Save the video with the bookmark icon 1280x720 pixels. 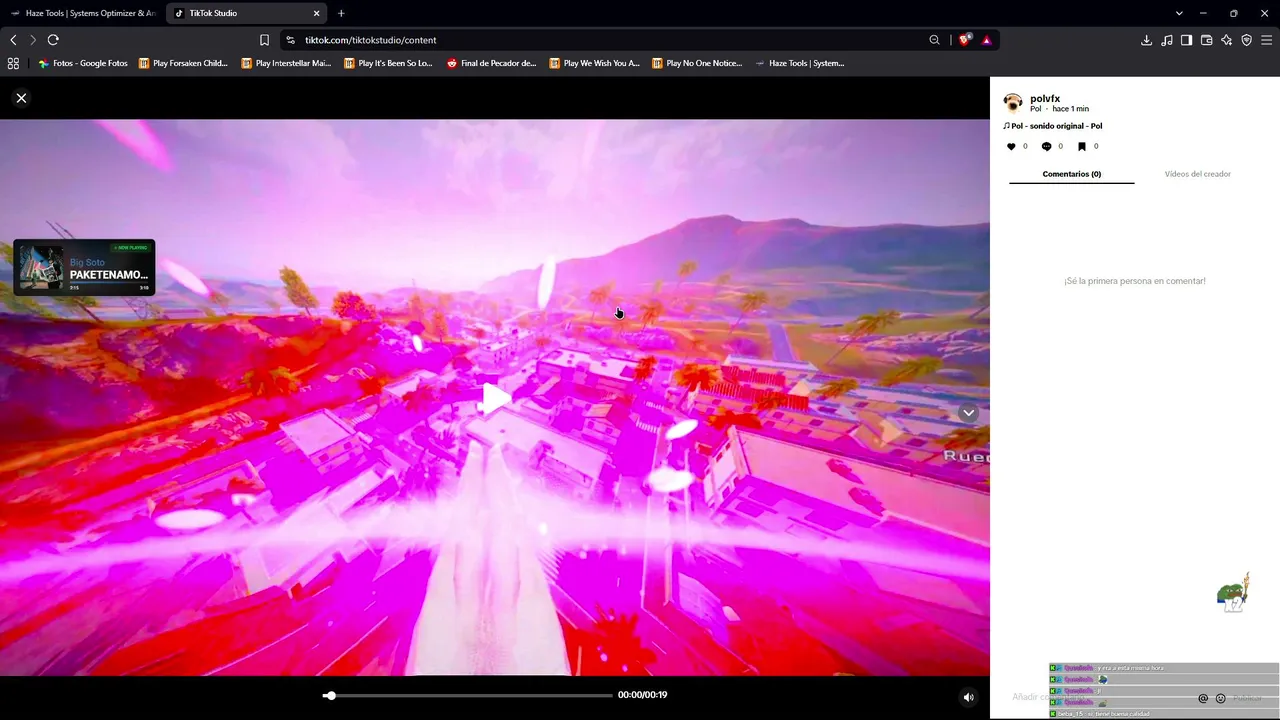pos(1081,146)
